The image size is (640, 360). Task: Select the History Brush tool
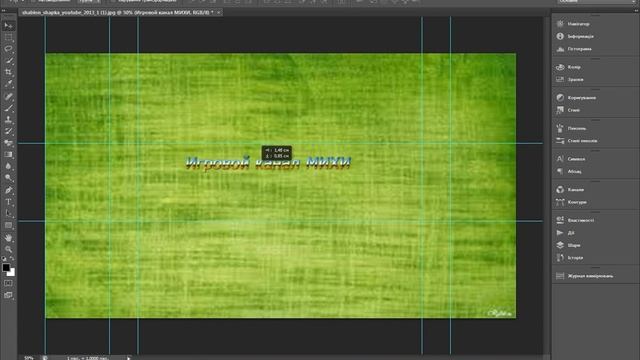[8, 131]
